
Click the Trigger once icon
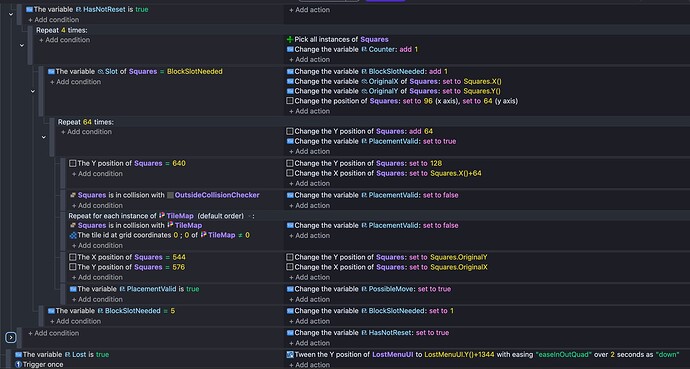click(18, 364)
